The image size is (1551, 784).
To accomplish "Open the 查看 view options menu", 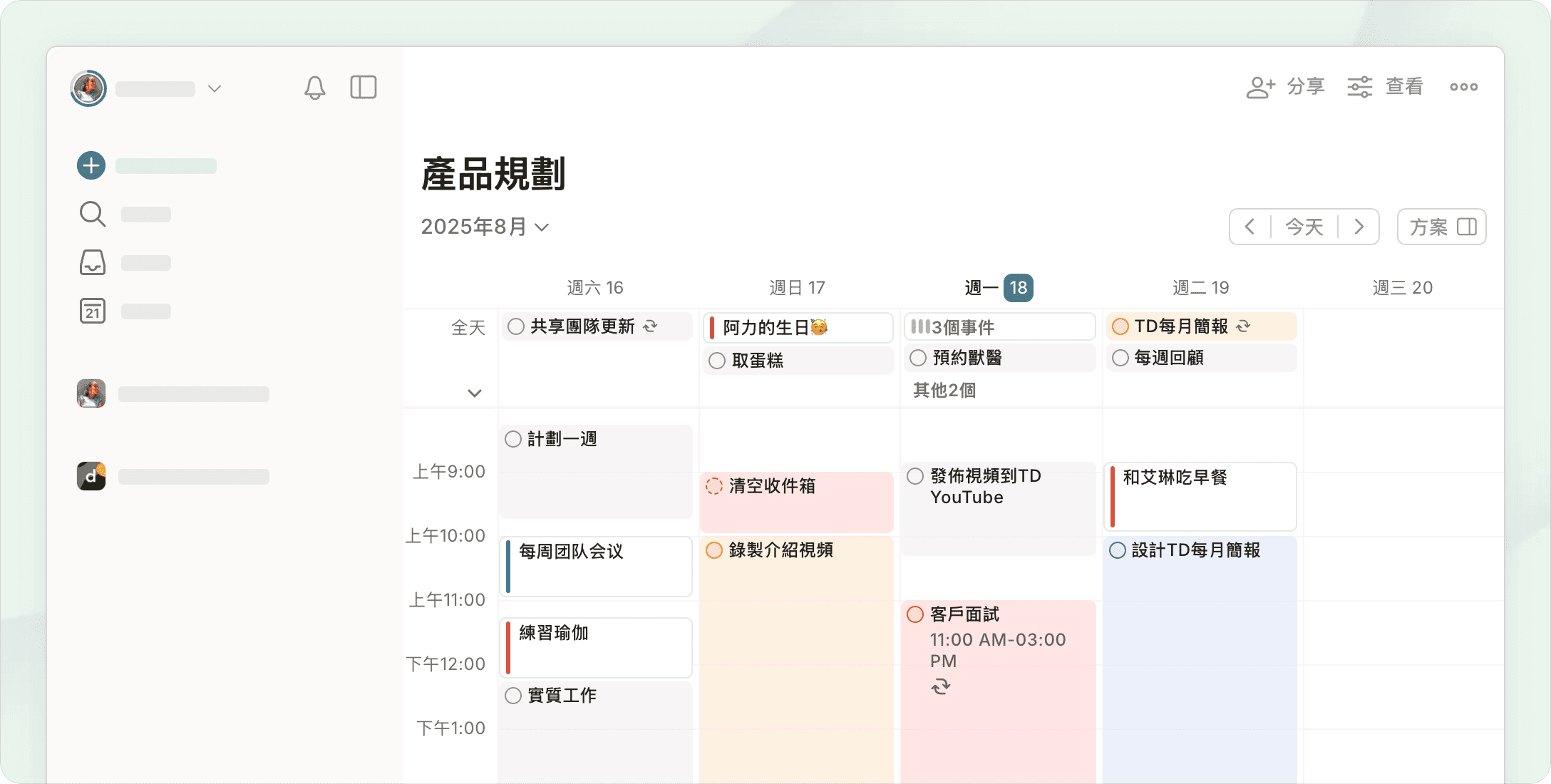I will pos(1385,87).
